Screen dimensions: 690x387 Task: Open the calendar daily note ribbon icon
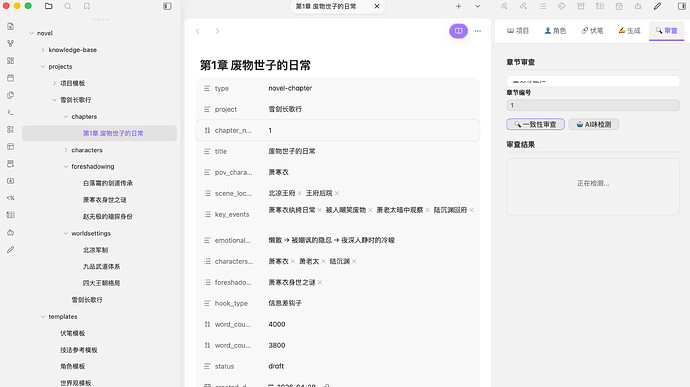pyautogui.click(x=11, y=78)
